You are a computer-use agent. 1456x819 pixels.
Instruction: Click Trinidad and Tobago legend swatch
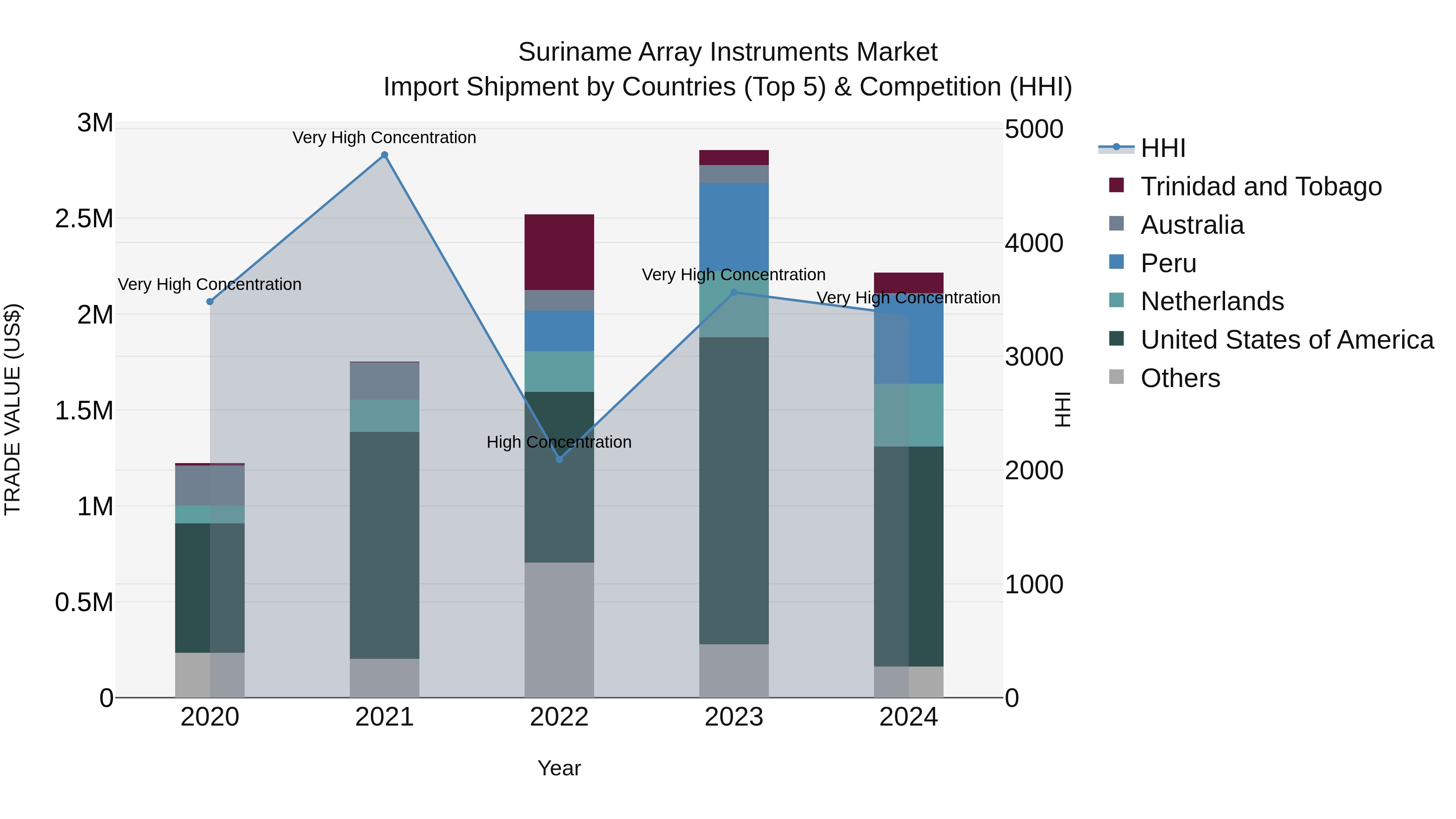1116,185
